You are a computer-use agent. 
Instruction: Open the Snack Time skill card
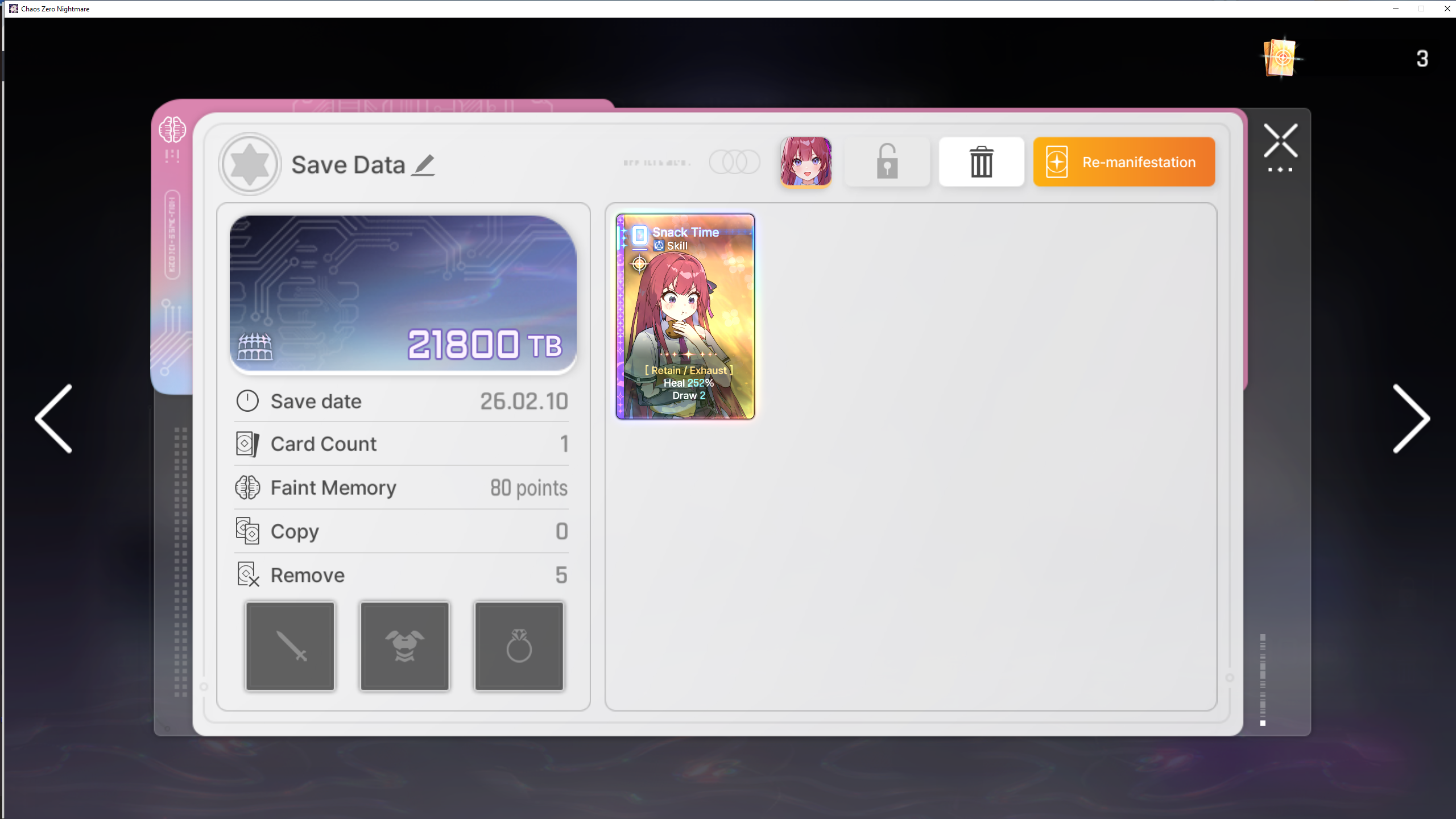point(685,317)
